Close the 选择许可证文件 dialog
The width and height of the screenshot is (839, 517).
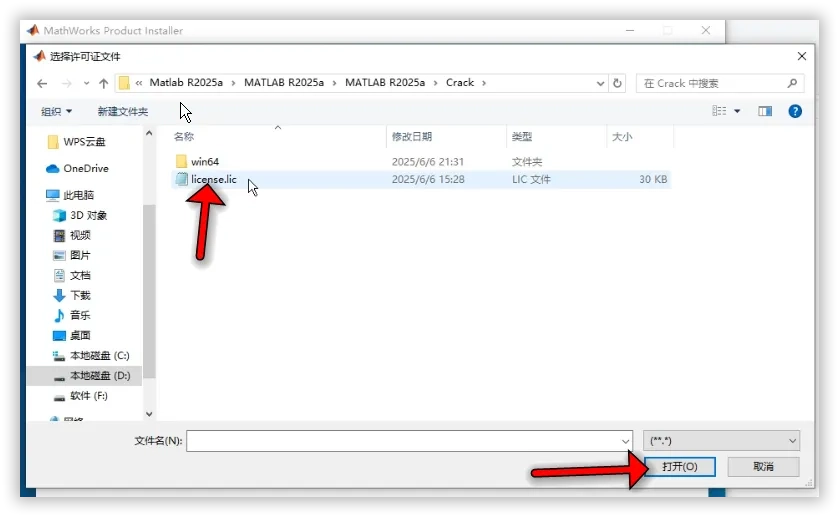802,56
